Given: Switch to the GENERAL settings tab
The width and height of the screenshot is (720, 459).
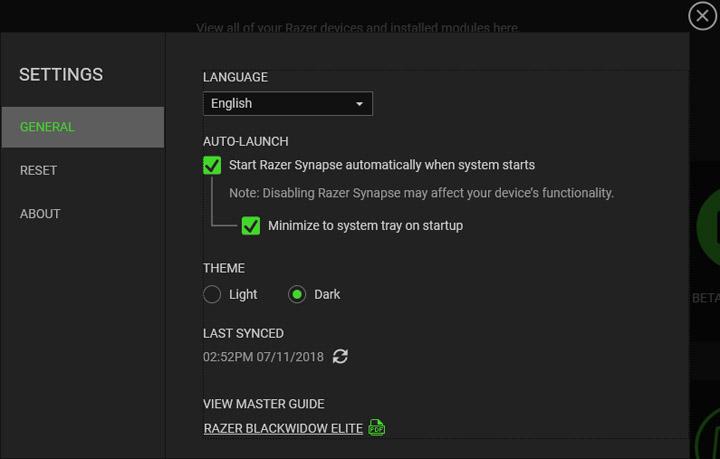Looking at the screenshot, I should (82, 127).
